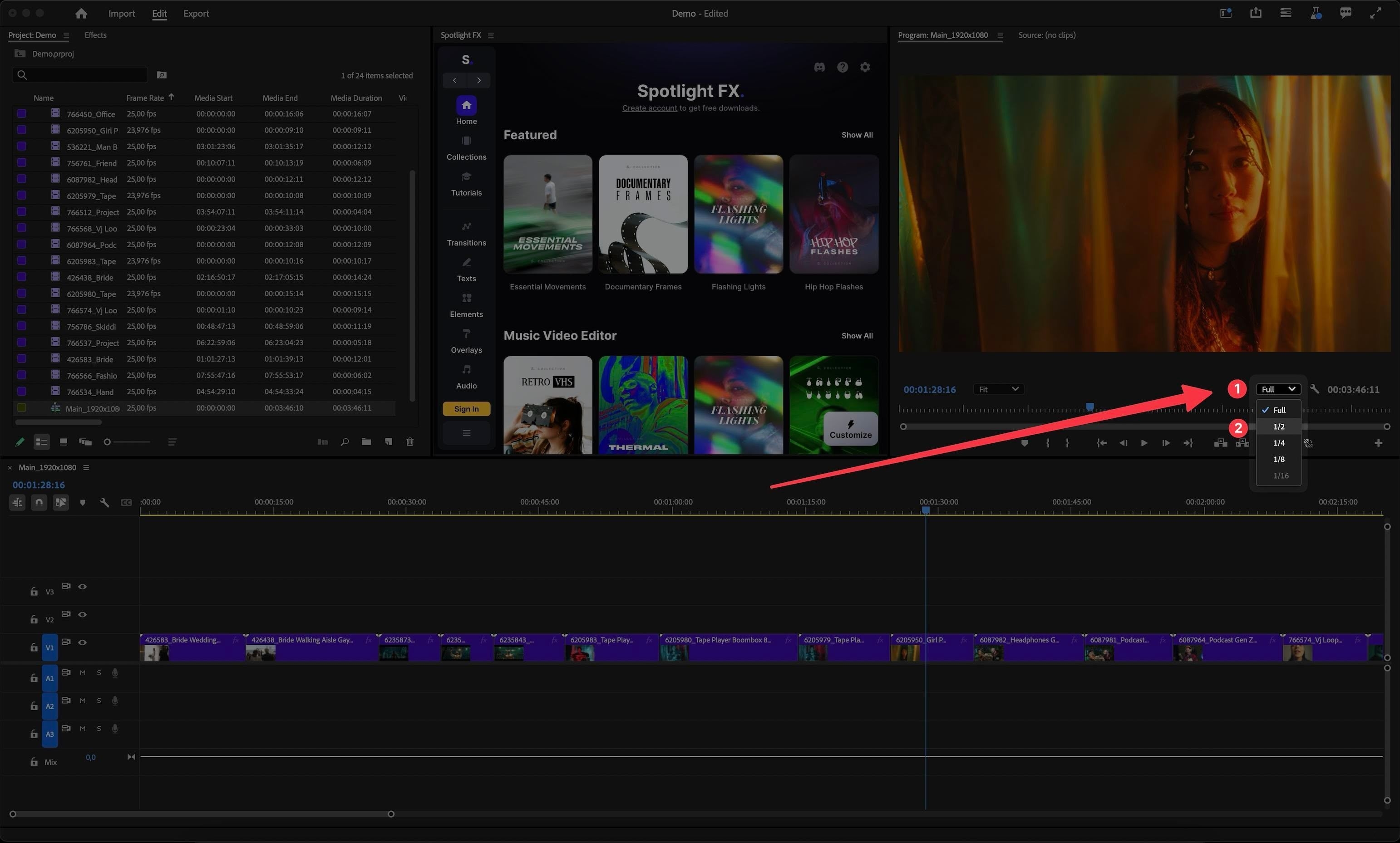Click the Sign In button
The height and width of the screenshot is (843, 1400).
(466, 409)
